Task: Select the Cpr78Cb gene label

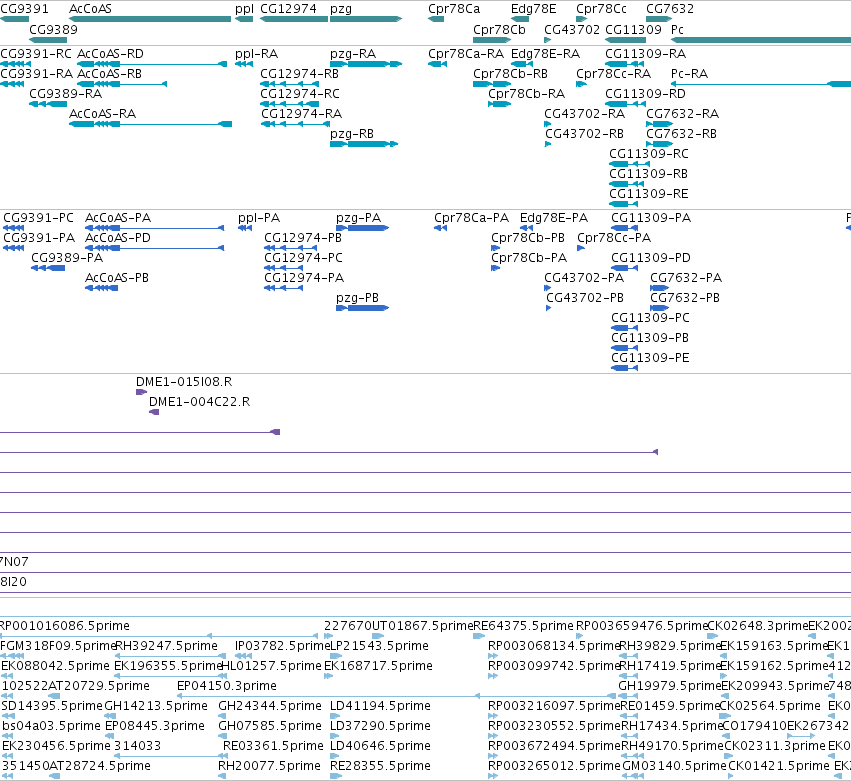Action: tap(499, 29)
